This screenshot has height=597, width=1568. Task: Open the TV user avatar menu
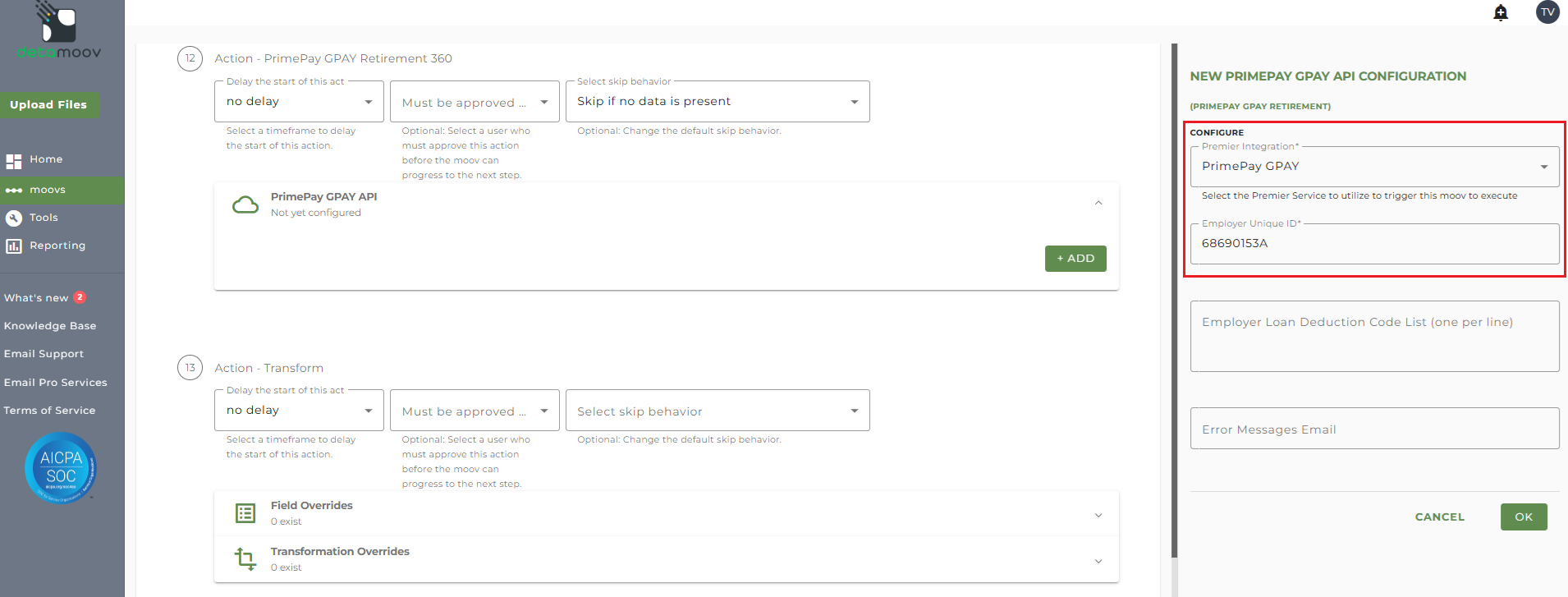(1547, 12)
